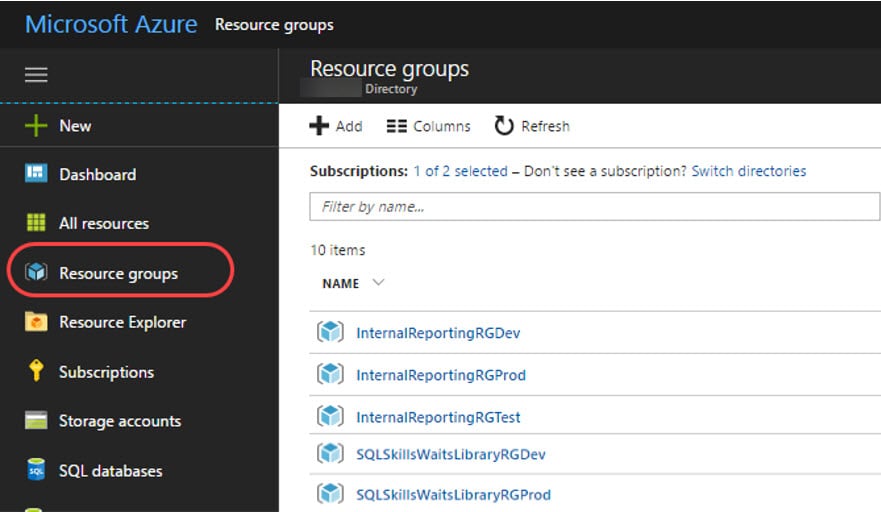The width and height of the screenshot is (881, 512).
Task: Click the Refresh button label
Action: tap(545, 126)
